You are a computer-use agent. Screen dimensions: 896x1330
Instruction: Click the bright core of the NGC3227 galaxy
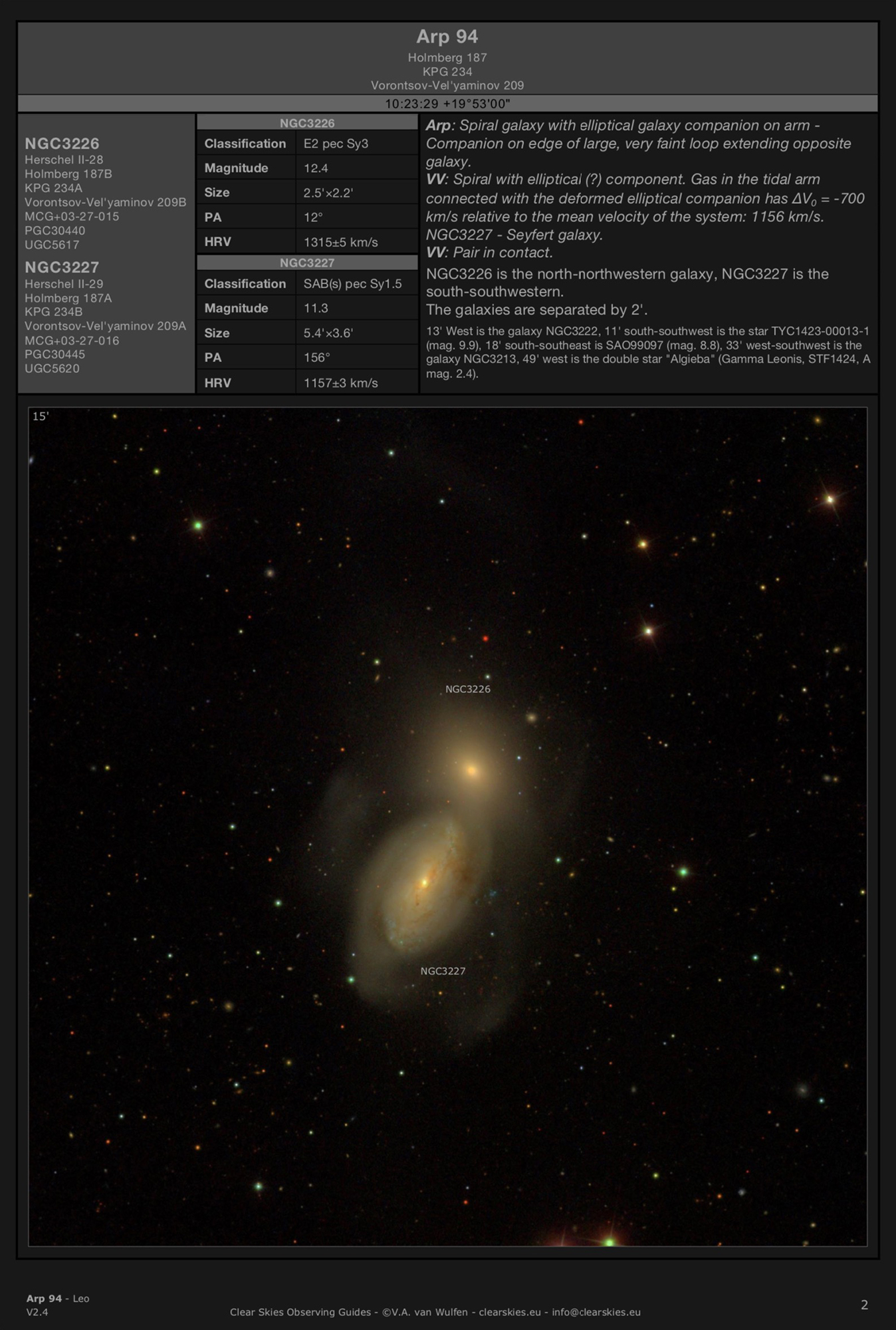tap(424, 883)
